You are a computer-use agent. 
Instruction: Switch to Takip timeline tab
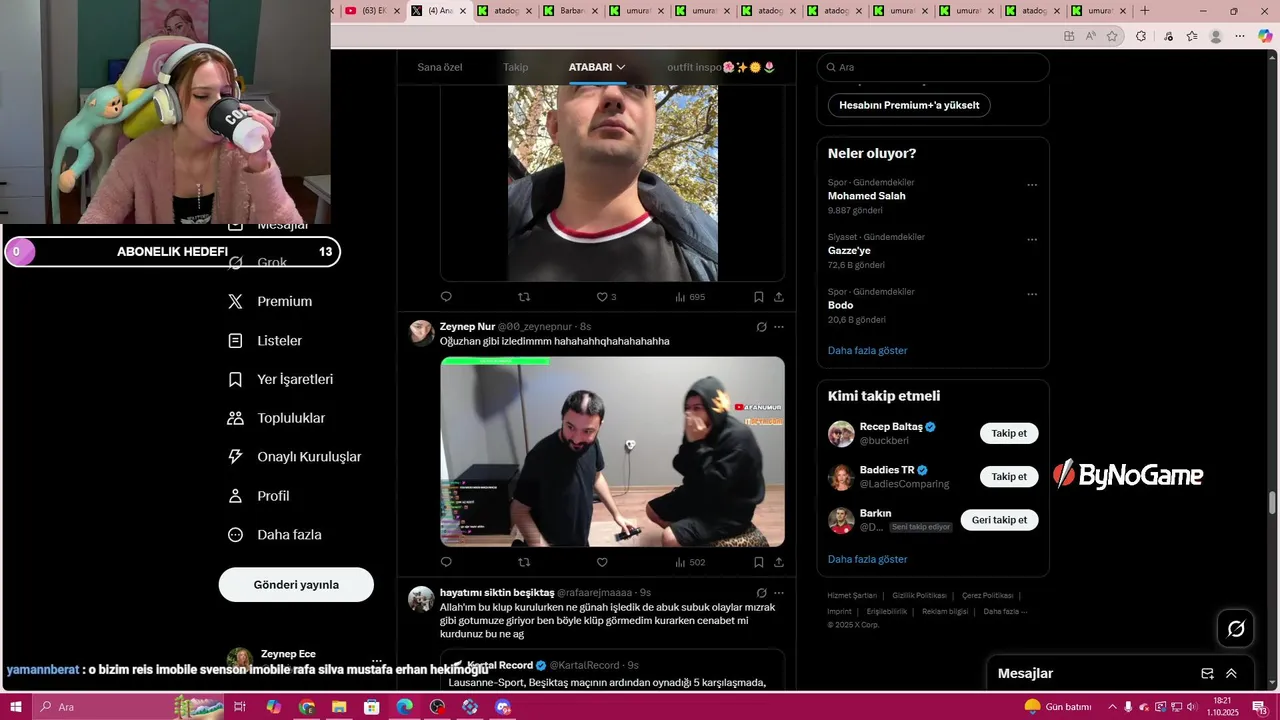pos(515,67)
